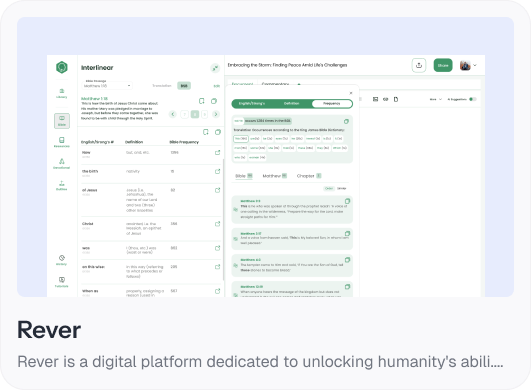Image resolution: width=531 pixels, height=390 pixels.
Task: Click Edit link next to translation
Action: coord(216,86)
